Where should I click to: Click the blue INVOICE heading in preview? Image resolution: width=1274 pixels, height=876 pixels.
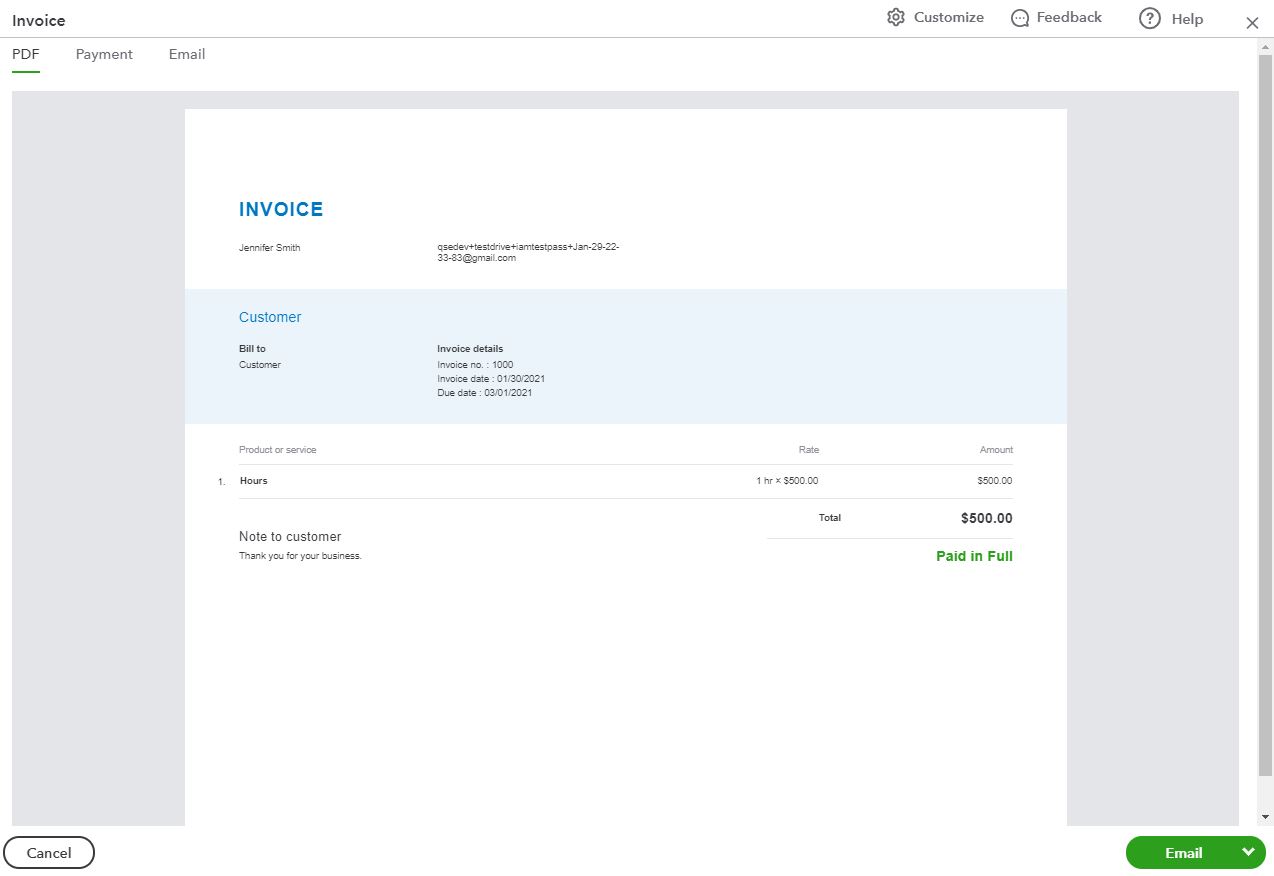281,209
